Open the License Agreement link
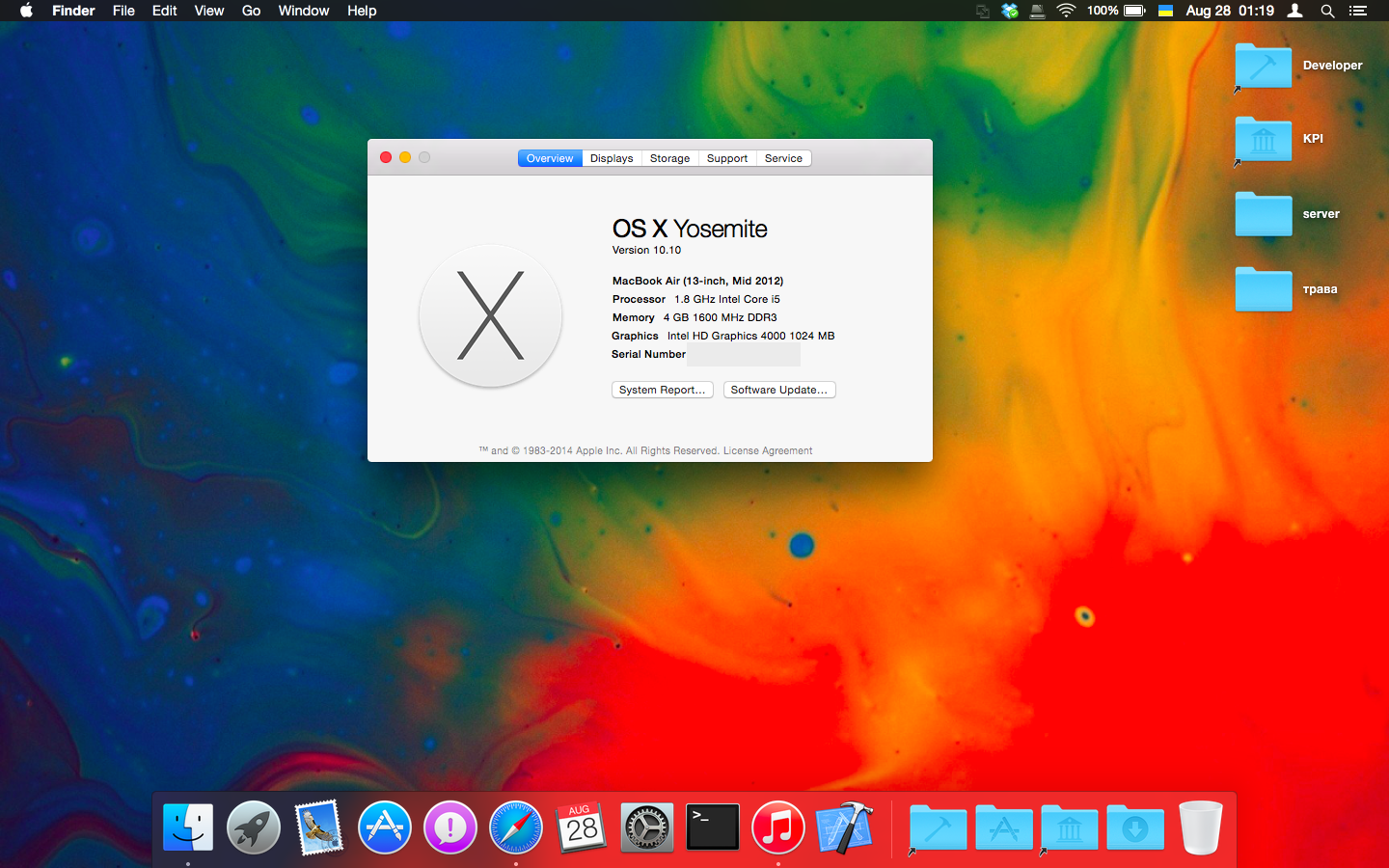Screen dimensions: 1389x868 coord(768,450)
